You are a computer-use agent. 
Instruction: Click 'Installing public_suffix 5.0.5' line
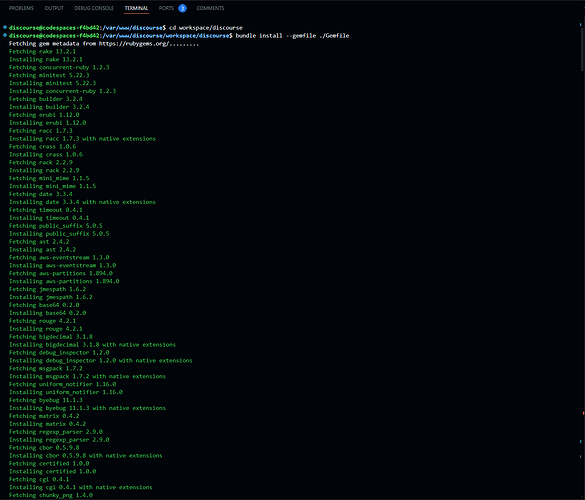[59, 234]
